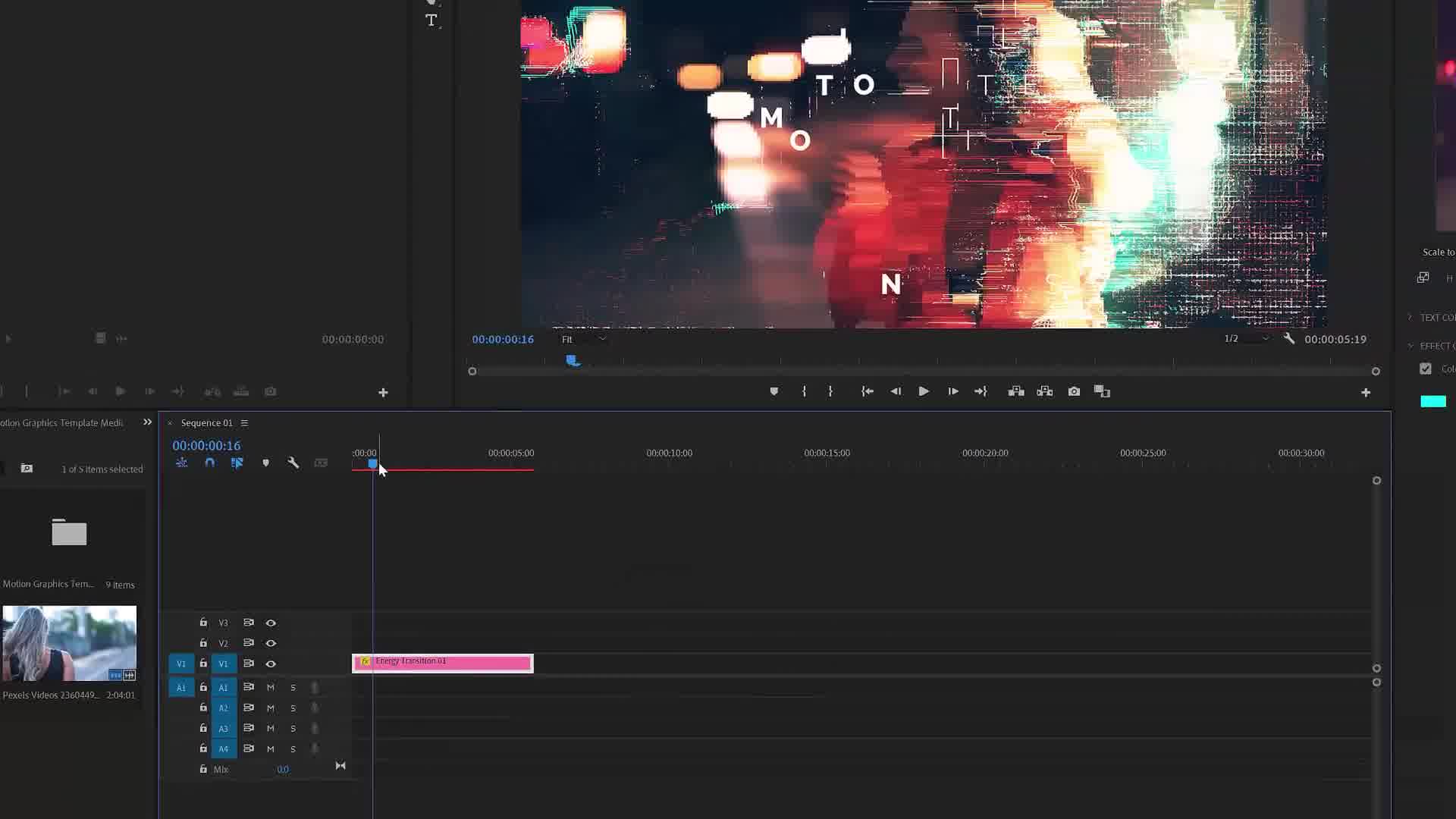Lock the A1 audio track
This screenshot has height=819, width=1456.
pyautogui.click(x=203, y=687)
